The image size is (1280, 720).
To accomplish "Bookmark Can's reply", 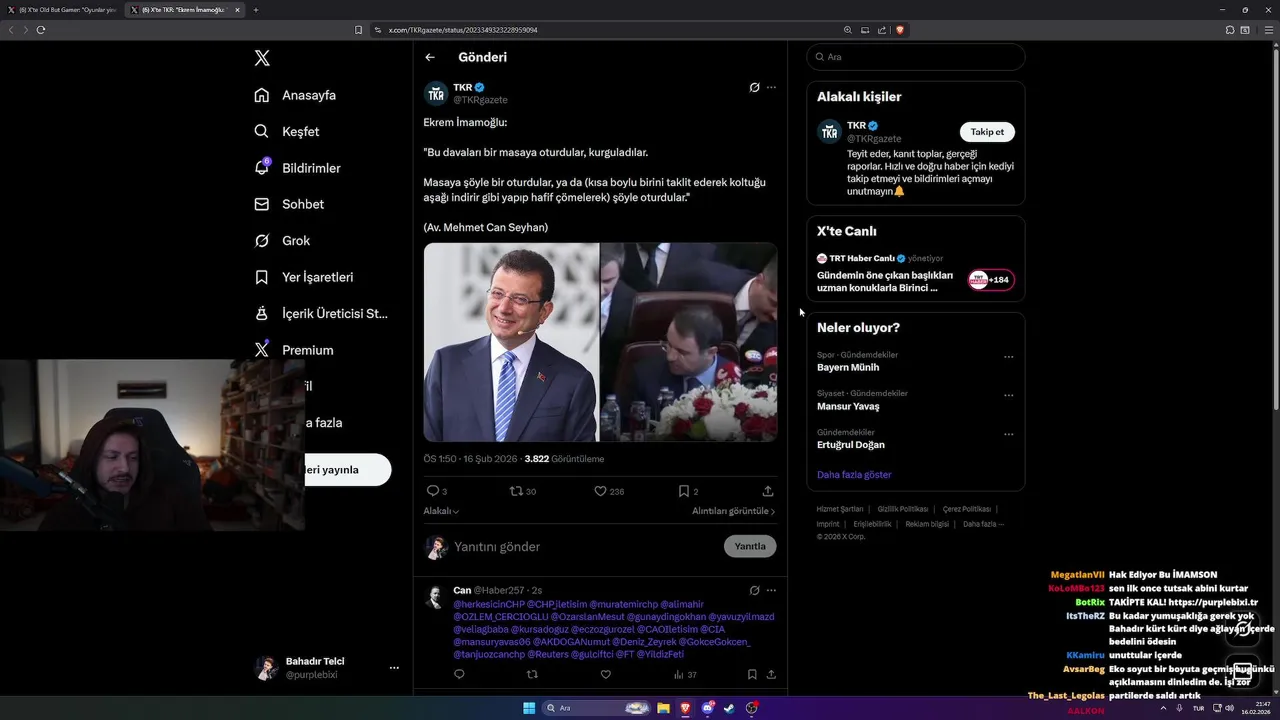I will (751, 675).
